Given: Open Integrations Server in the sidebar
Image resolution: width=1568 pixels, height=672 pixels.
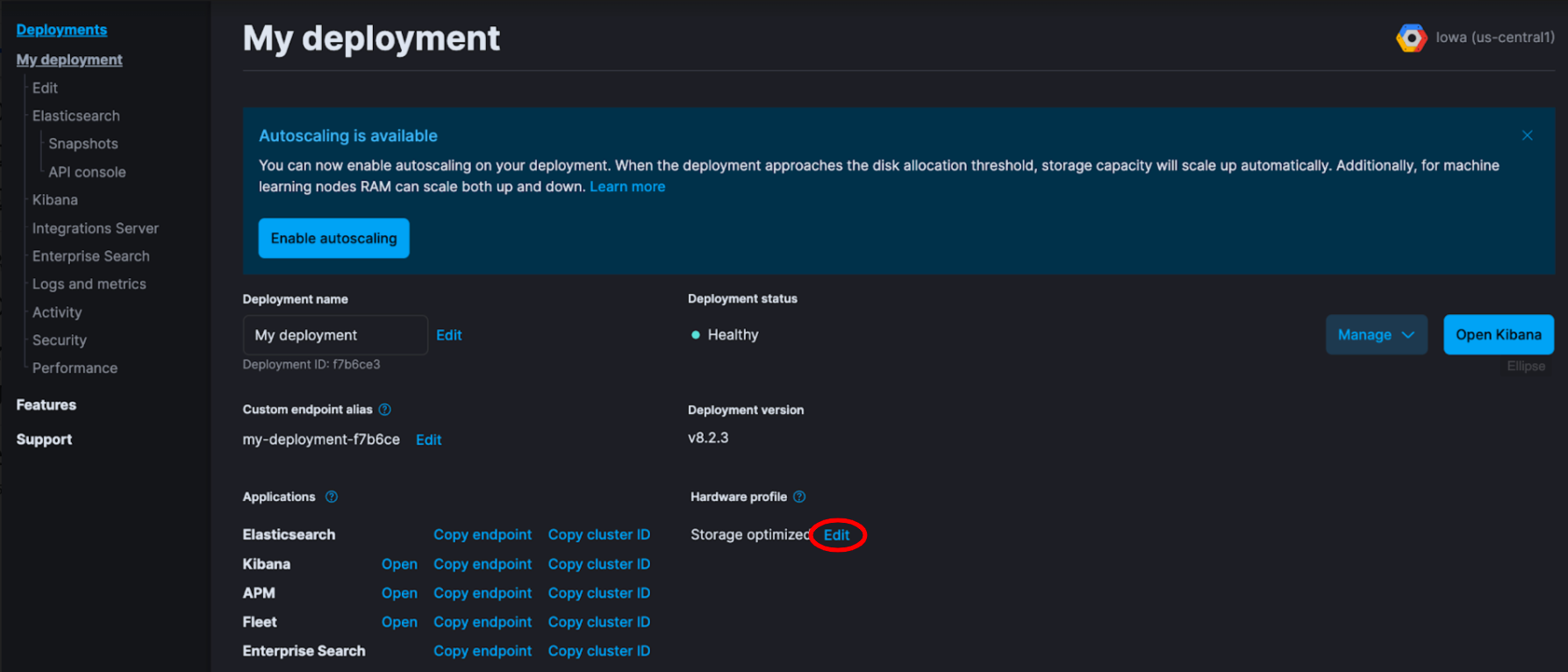Looking at the screenshot, I should coord(96,228).
